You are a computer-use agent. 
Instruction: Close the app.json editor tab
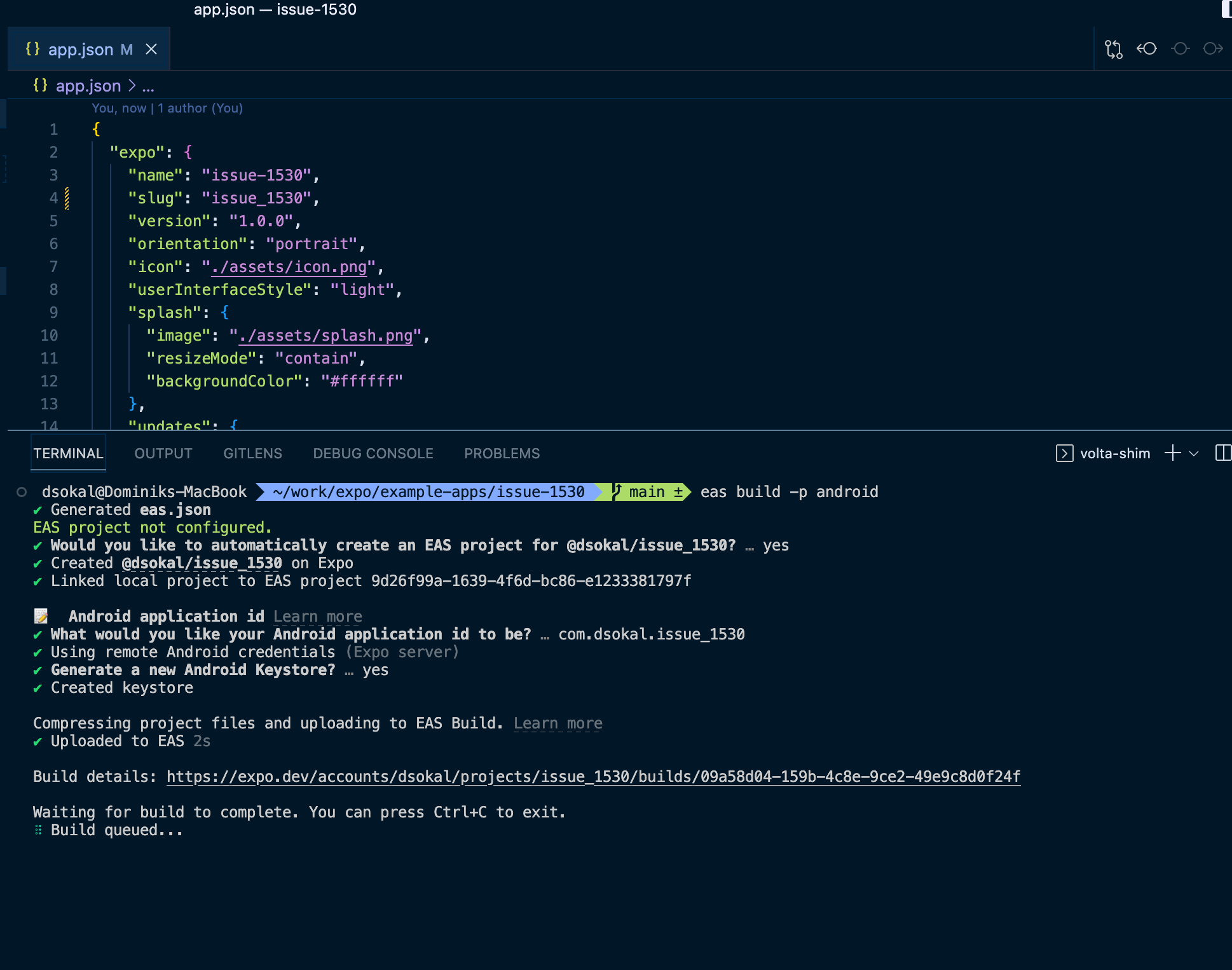coord(151,49)
